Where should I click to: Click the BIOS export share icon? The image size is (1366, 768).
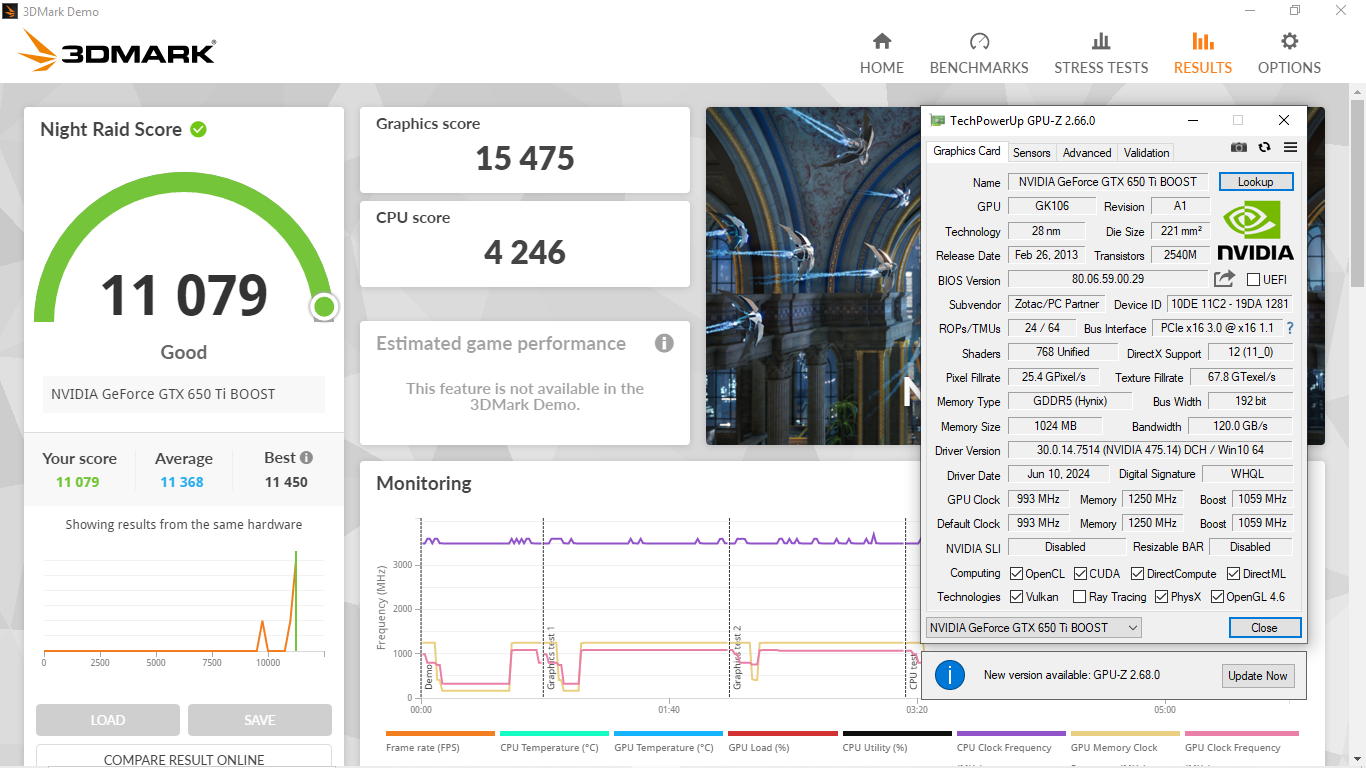point(1225,280)
